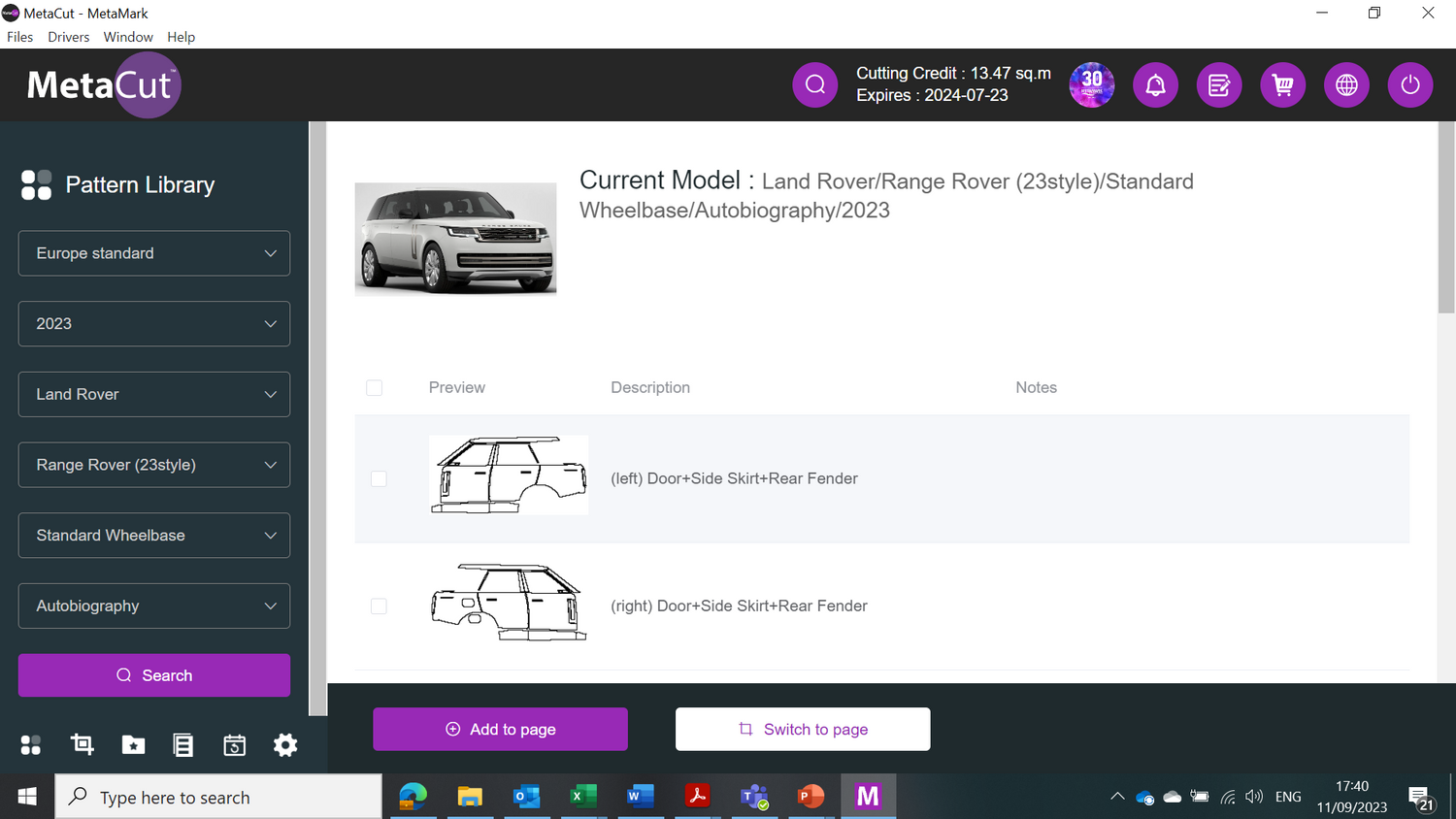Open the Drivers menu
Screen dimensions: 1456x819
68,37
